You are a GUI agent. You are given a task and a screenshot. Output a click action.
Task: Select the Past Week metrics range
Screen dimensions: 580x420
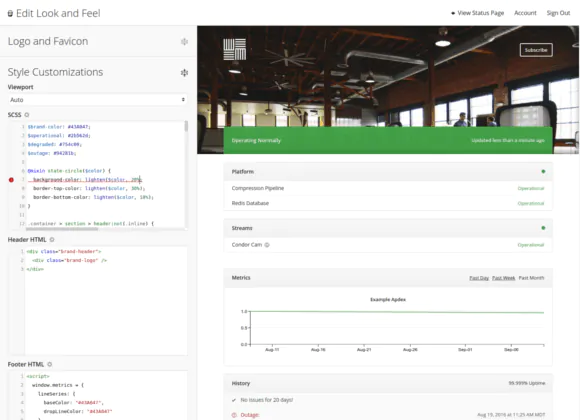click(x=503, y=278)
